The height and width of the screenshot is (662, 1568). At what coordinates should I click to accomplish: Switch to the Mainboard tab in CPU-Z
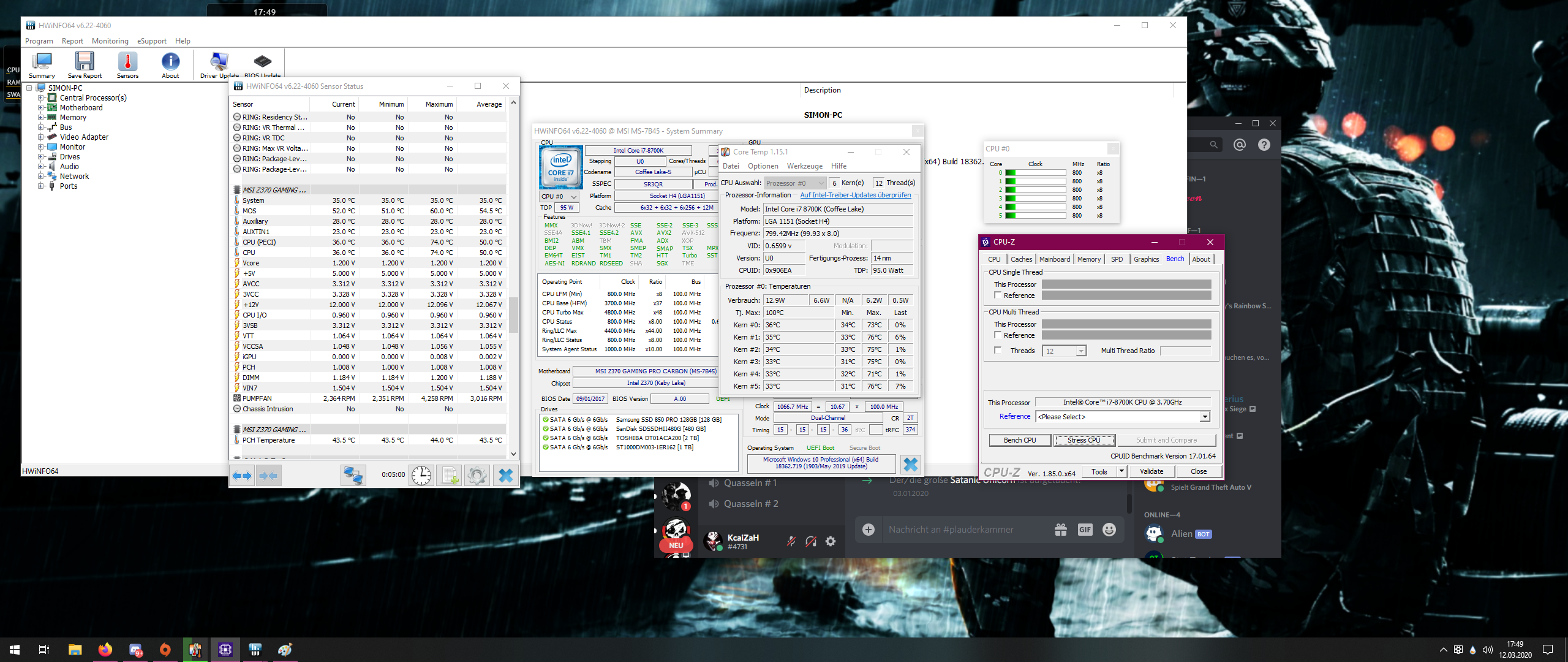click(1054, 259)
